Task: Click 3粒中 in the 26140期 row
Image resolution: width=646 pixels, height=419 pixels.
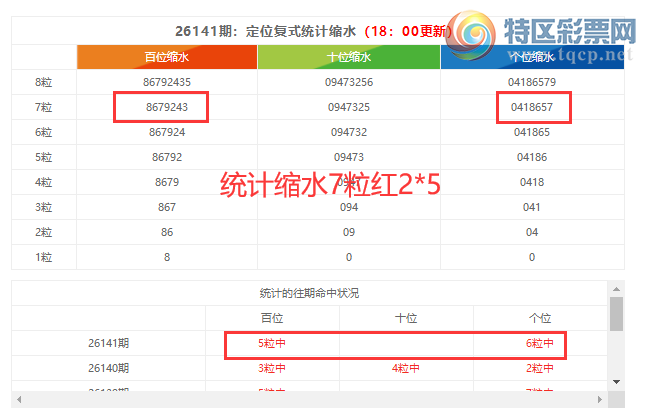Action: point(272,368)
